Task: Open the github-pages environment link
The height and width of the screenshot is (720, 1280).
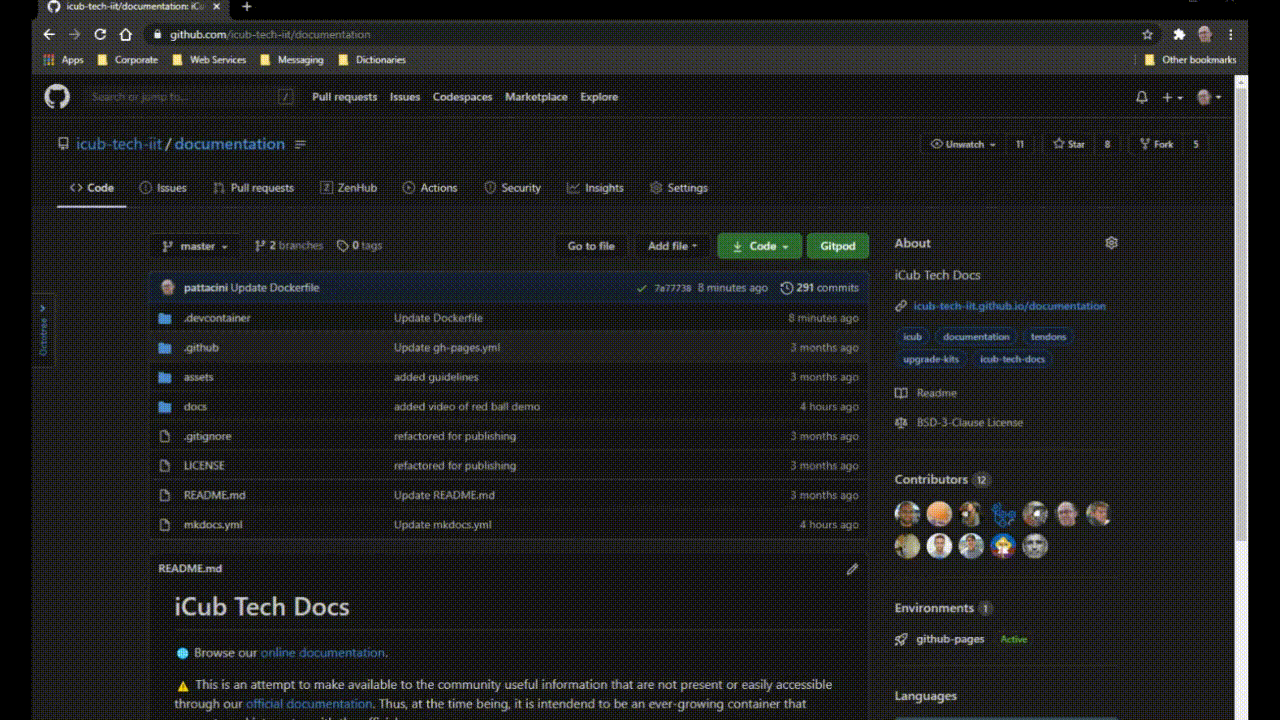Action: [x=950, y=639]
